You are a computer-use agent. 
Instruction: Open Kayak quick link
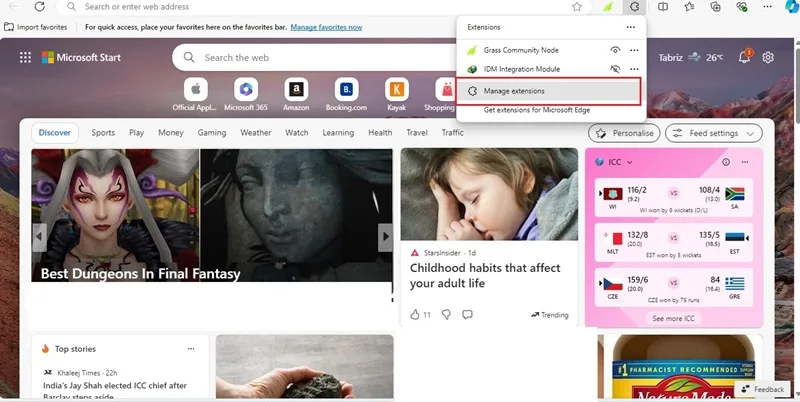tap(396, 94)
